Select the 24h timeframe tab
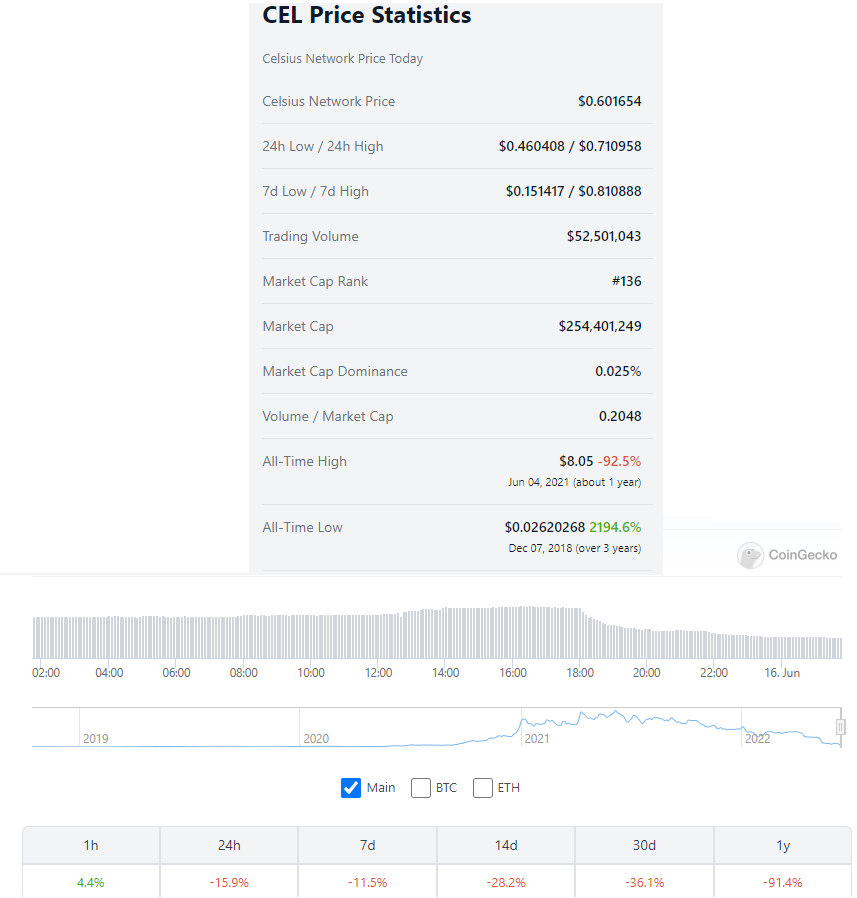 229,845
